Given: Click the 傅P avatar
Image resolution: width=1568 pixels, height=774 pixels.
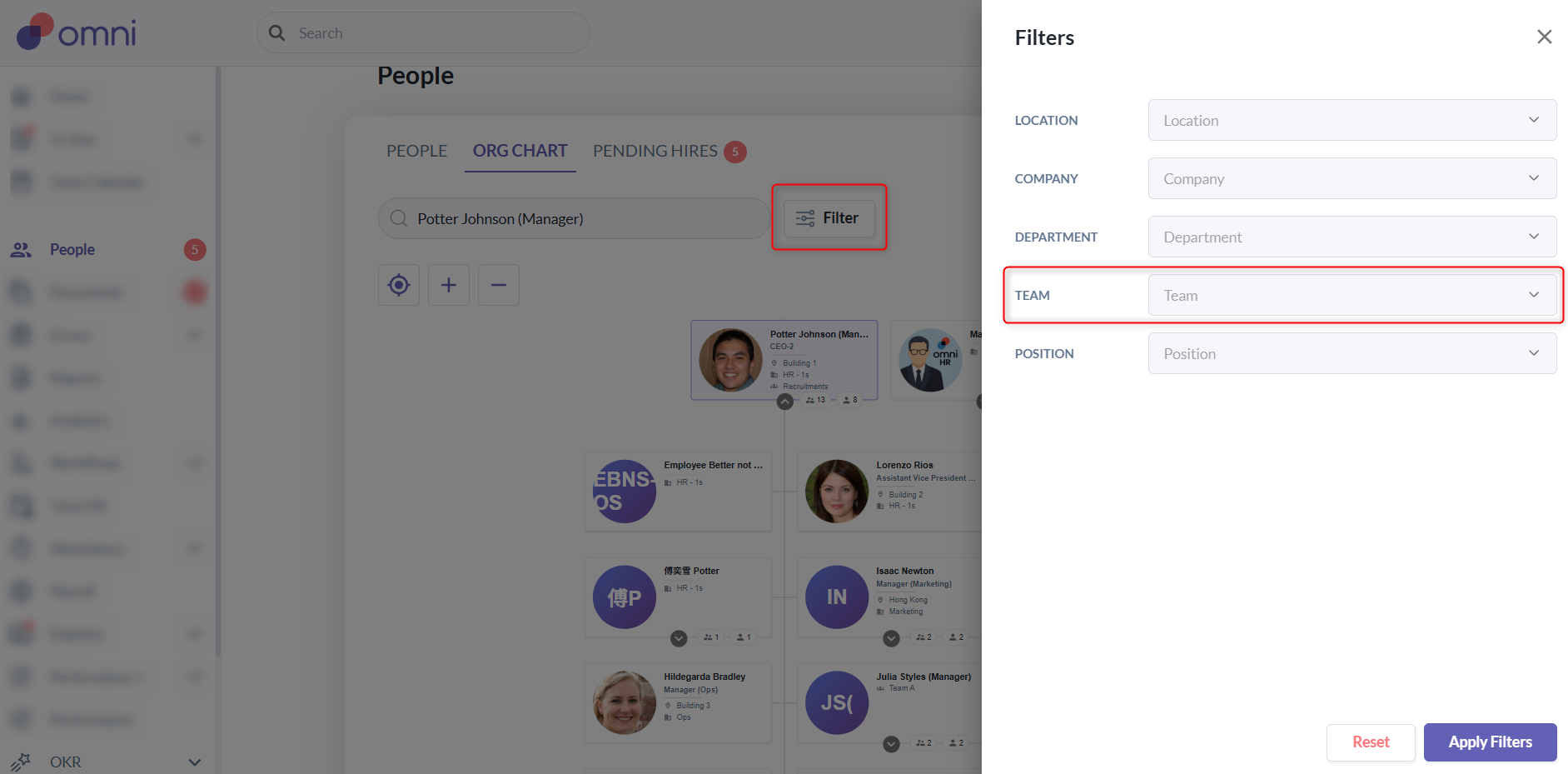Looking at the screenshot, I should (625, 597).
